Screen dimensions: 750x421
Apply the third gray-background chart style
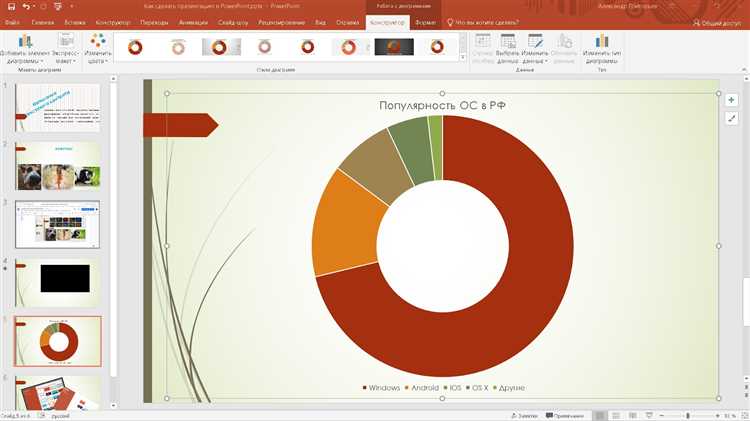(221, 47)
